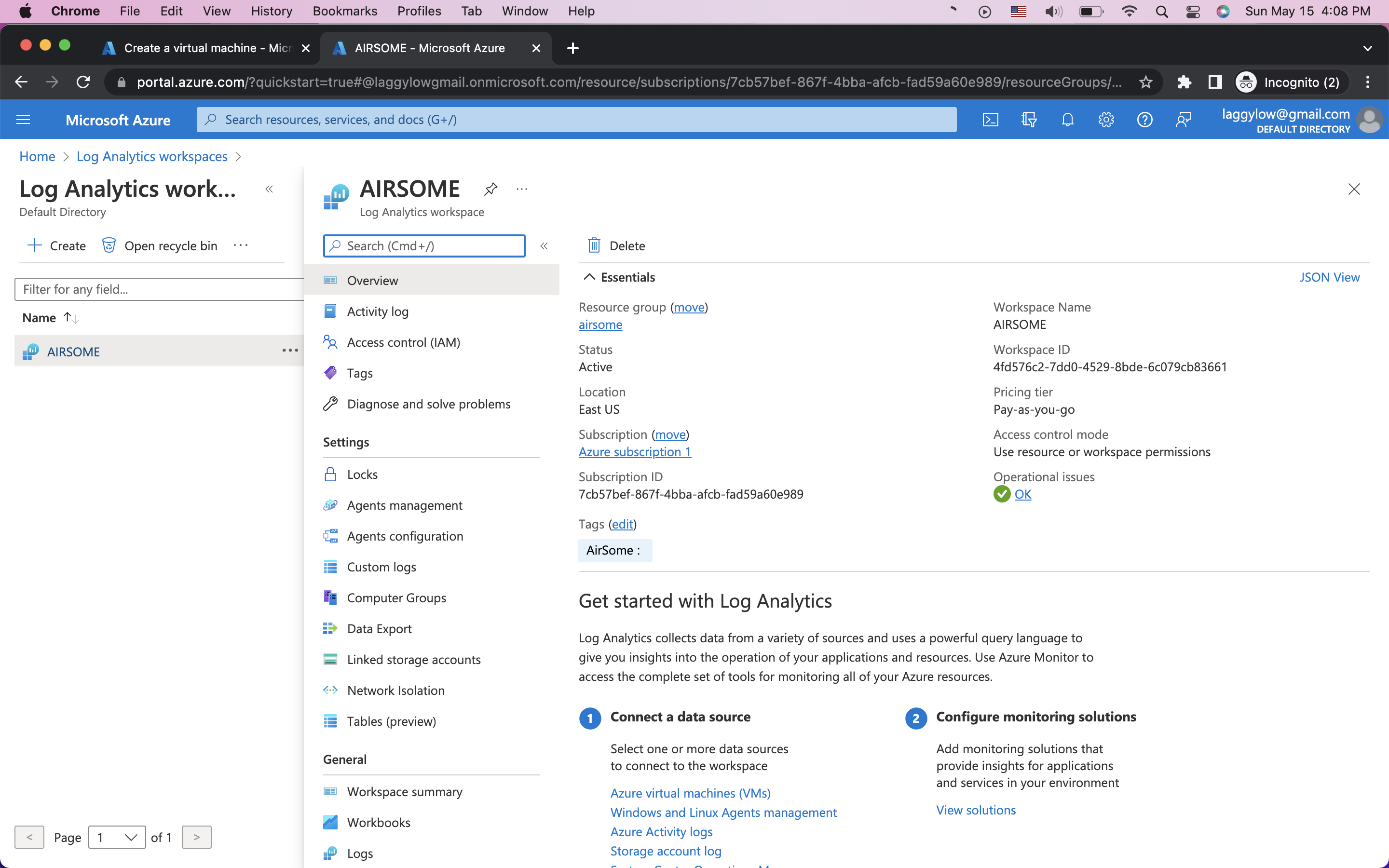Switch to the Create a virtual machine tab
The image size is (1389, 868).
tap(206, 48)
